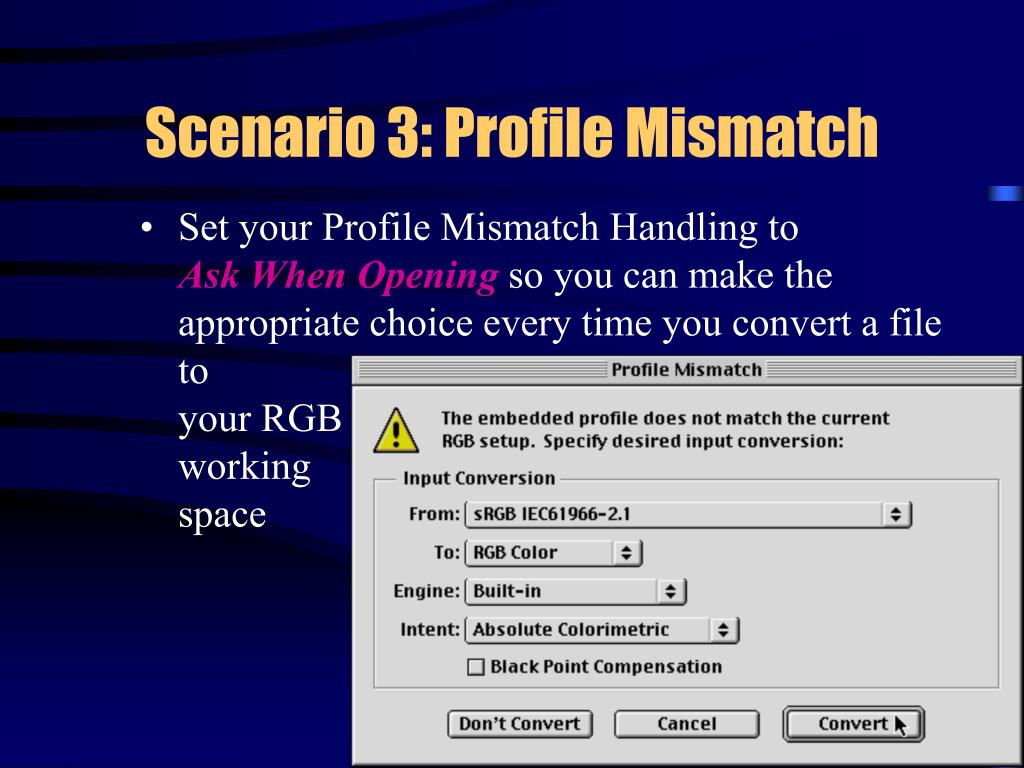
Task: Click the Cancel button
Action: click(x=687, y=724)
